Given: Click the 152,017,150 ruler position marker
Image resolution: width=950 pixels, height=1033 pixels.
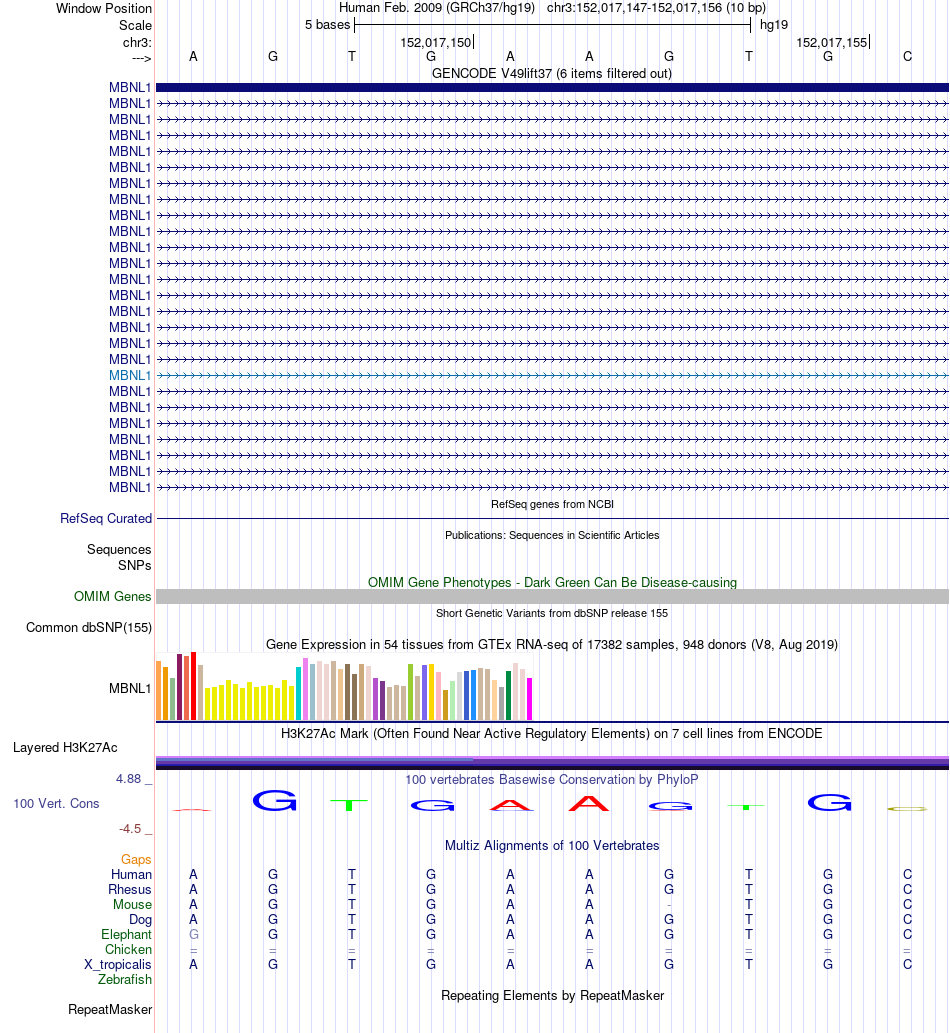Looking at the screenshot, I should point(437,43).
